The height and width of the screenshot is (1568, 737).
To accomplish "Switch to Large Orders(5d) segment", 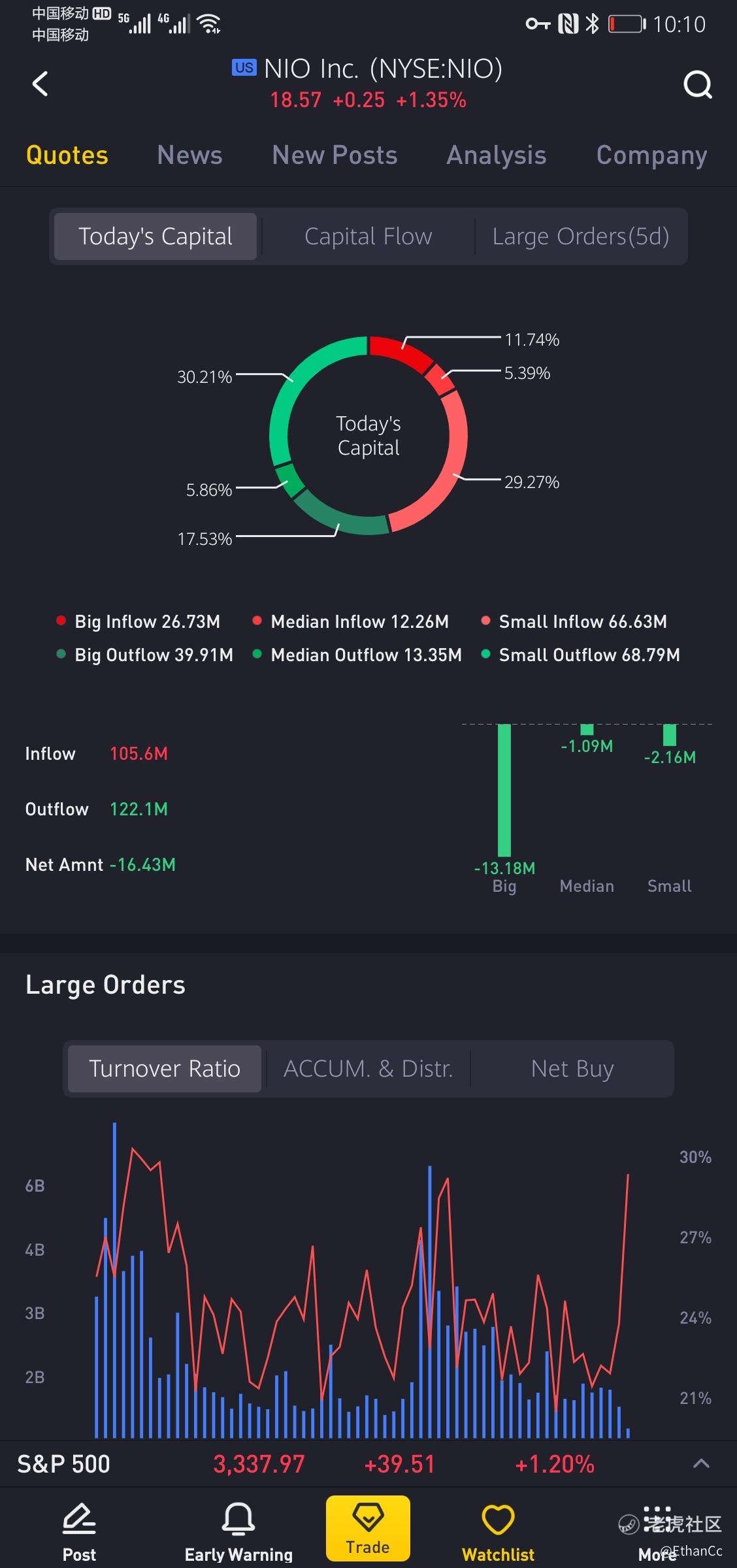I will point(581,237).
